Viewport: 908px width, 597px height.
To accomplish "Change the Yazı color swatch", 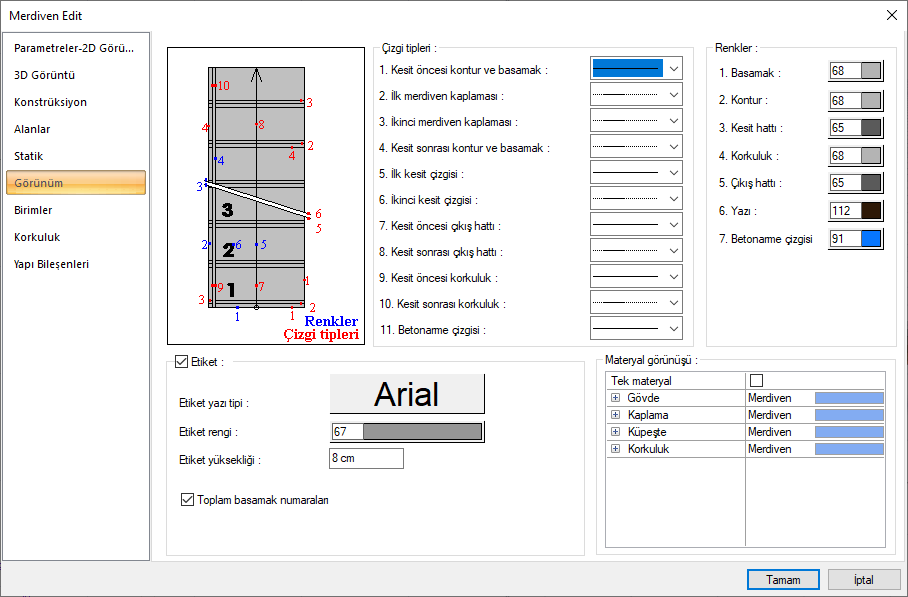I will 870,211.
